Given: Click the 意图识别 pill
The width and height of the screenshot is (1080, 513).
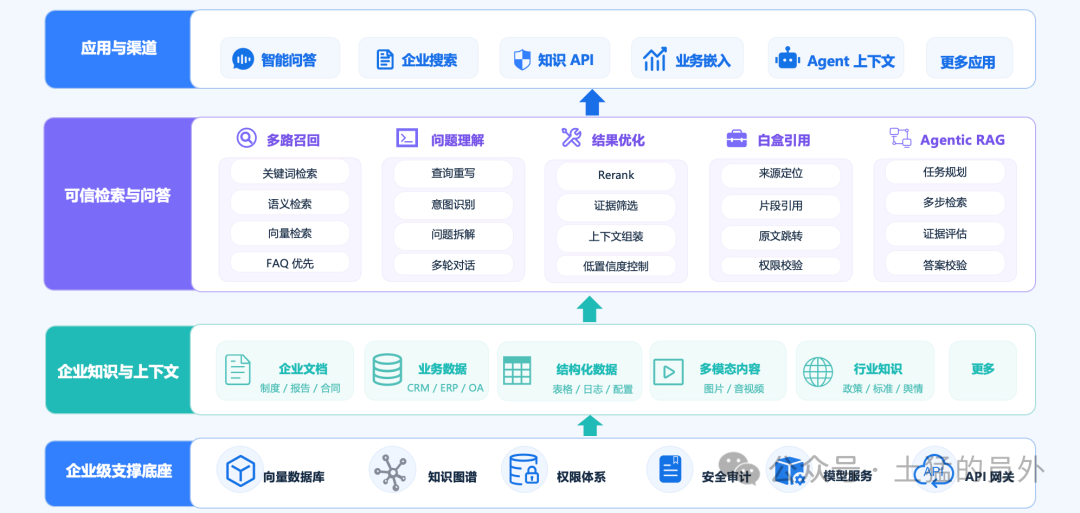Looking at the screenshot, I should click(x=453, y=205).
